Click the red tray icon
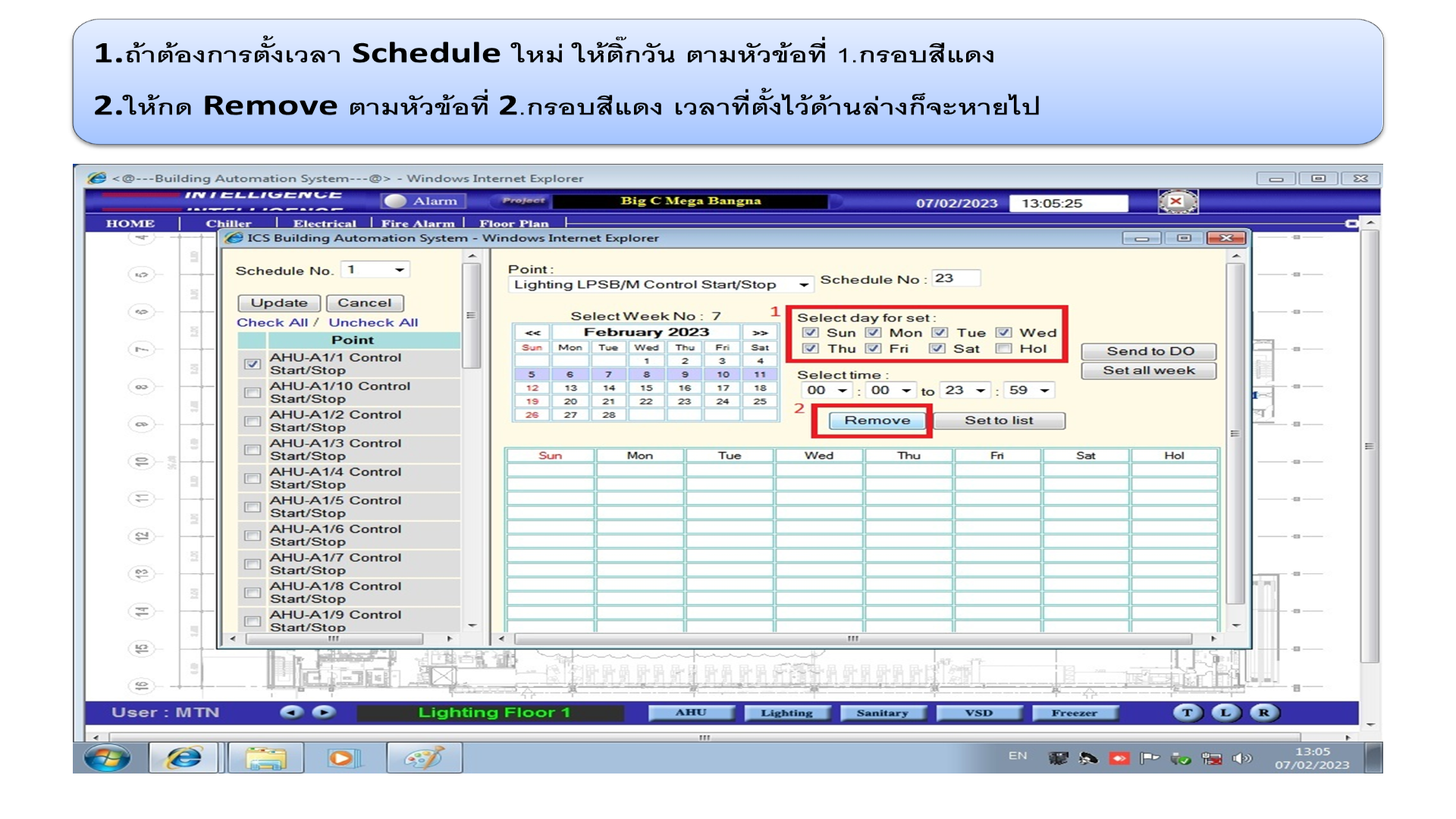Image resolution: width=1456 pixels, height=819 pixels. (1119, 758)
